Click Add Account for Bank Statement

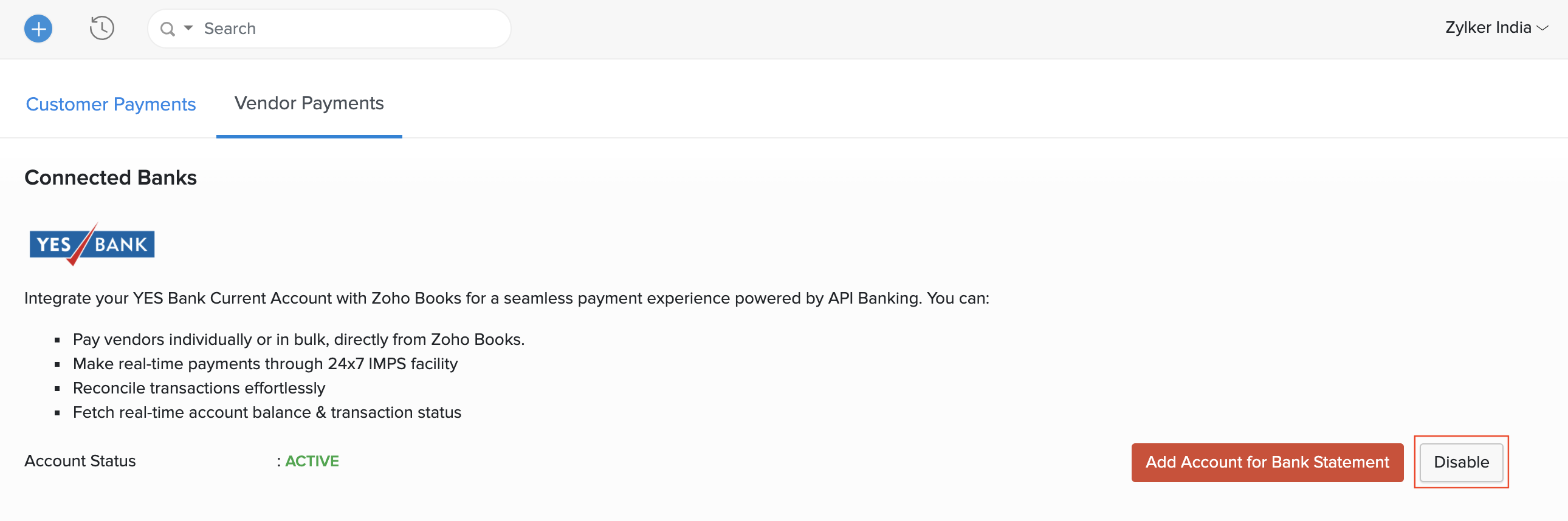1267,462
